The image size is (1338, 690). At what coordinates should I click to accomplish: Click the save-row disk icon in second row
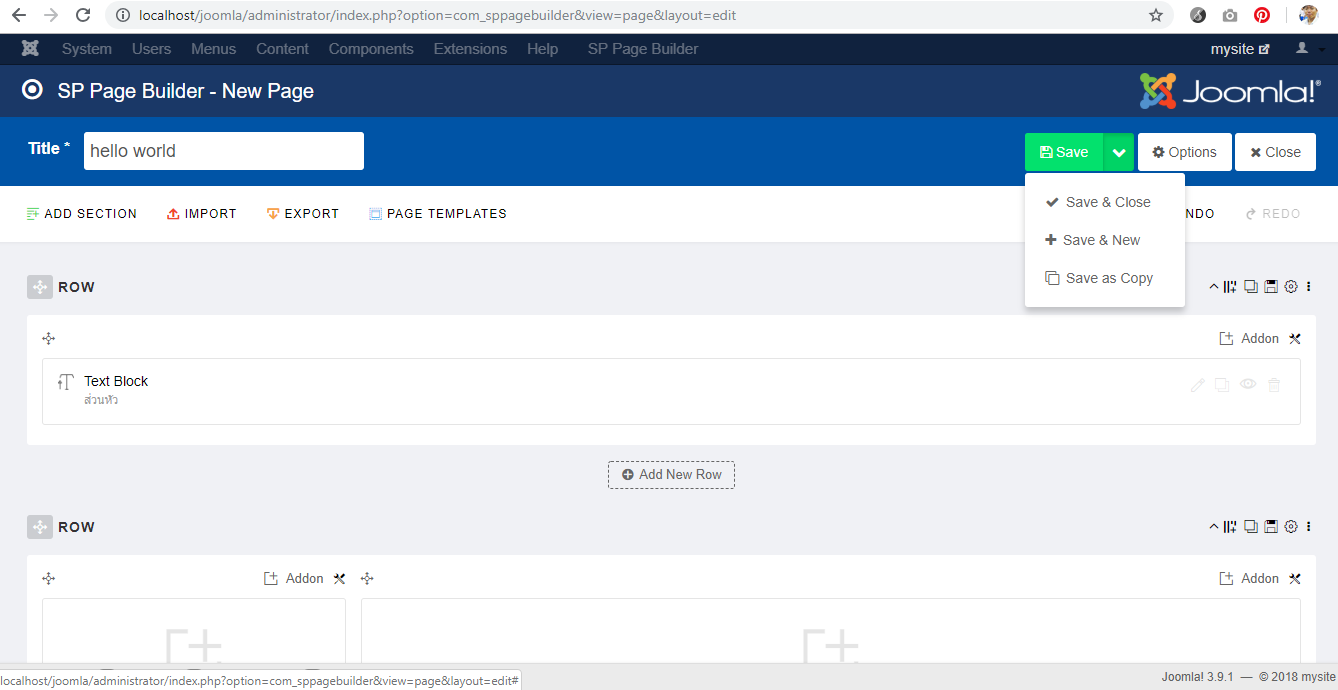pos(1271,527)
